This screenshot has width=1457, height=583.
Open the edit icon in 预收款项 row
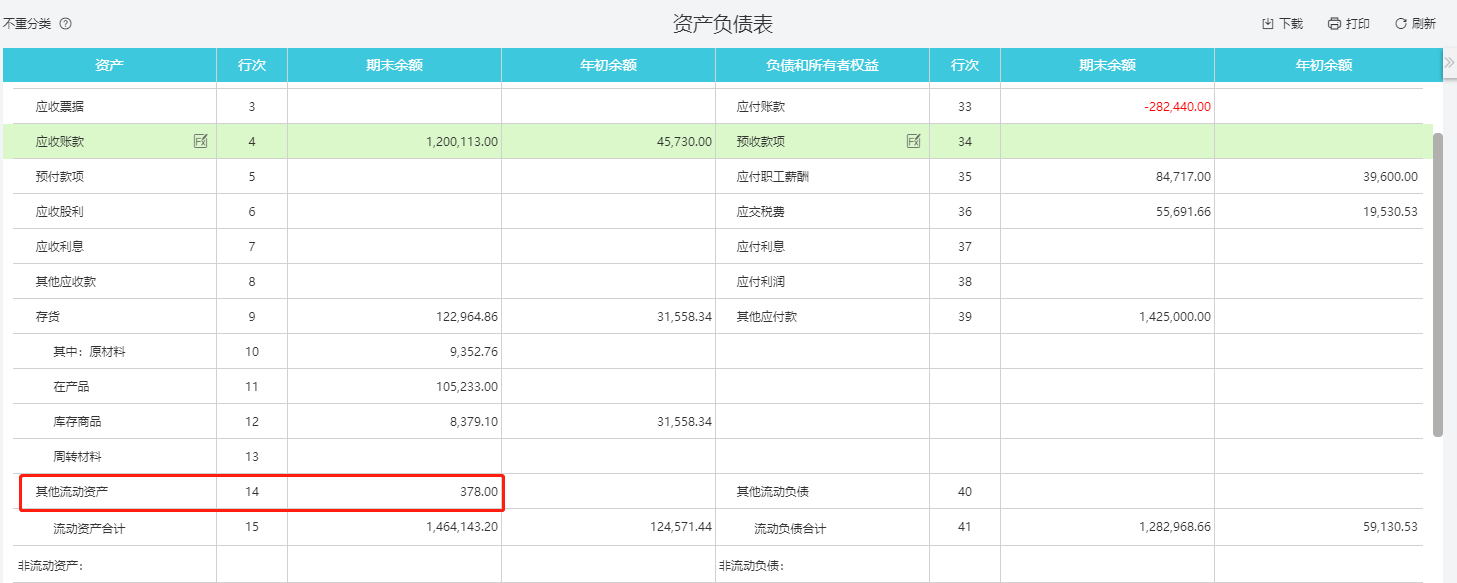click(913, 141)
